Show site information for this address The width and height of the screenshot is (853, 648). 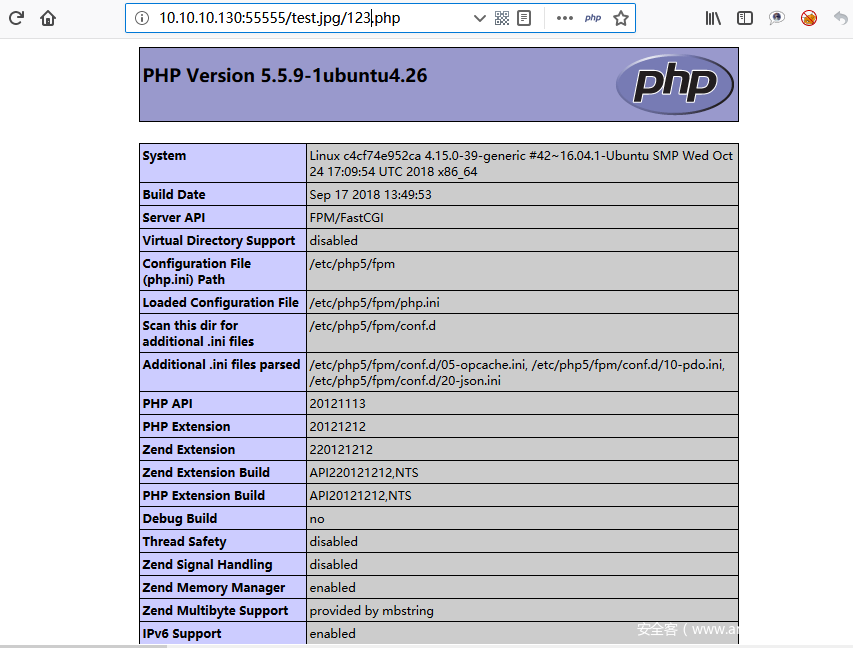pyautogui.click(x=141, y=18)
